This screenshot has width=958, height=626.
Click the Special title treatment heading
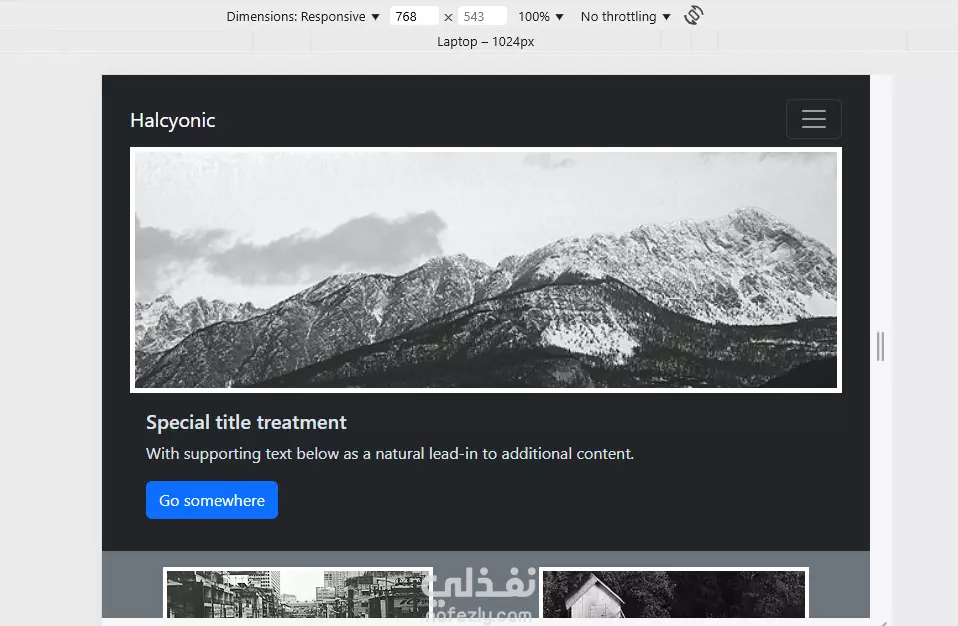(246, 423)
